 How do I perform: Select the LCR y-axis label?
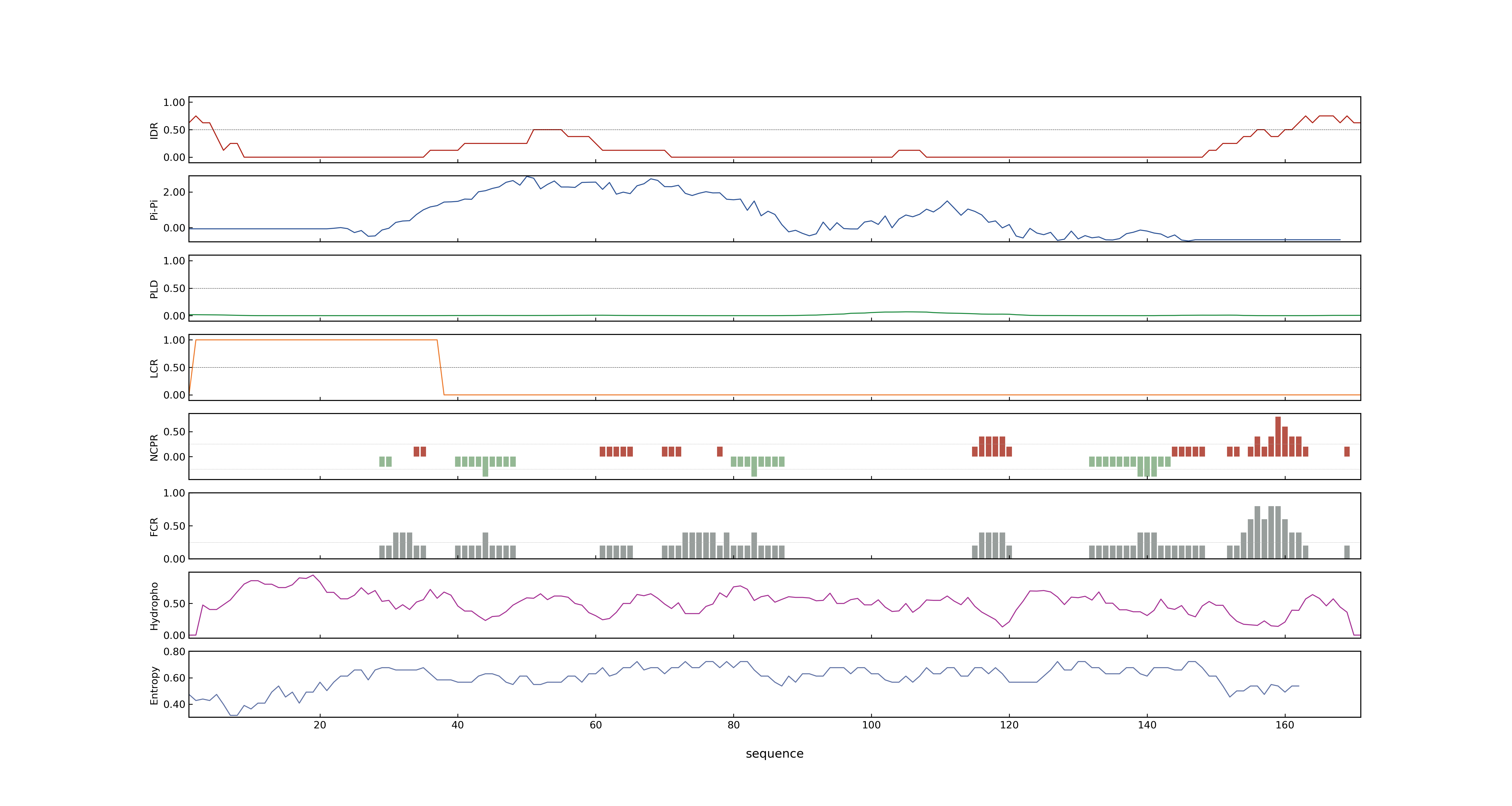coord(154,368)
